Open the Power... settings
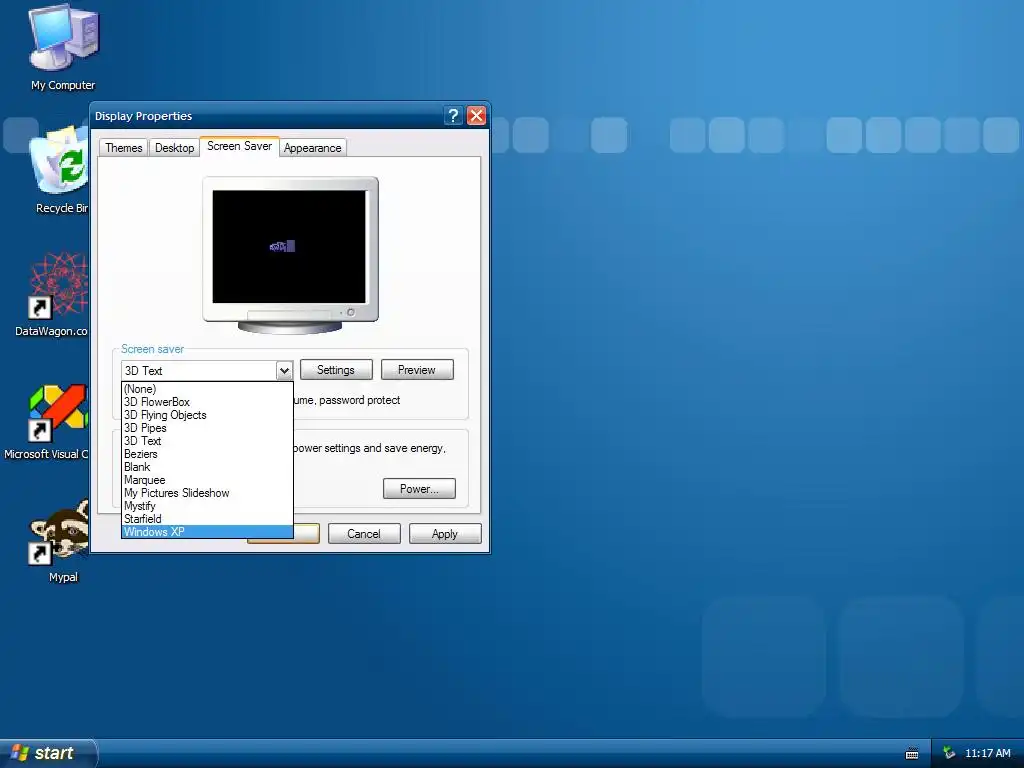 pos(419,488)
